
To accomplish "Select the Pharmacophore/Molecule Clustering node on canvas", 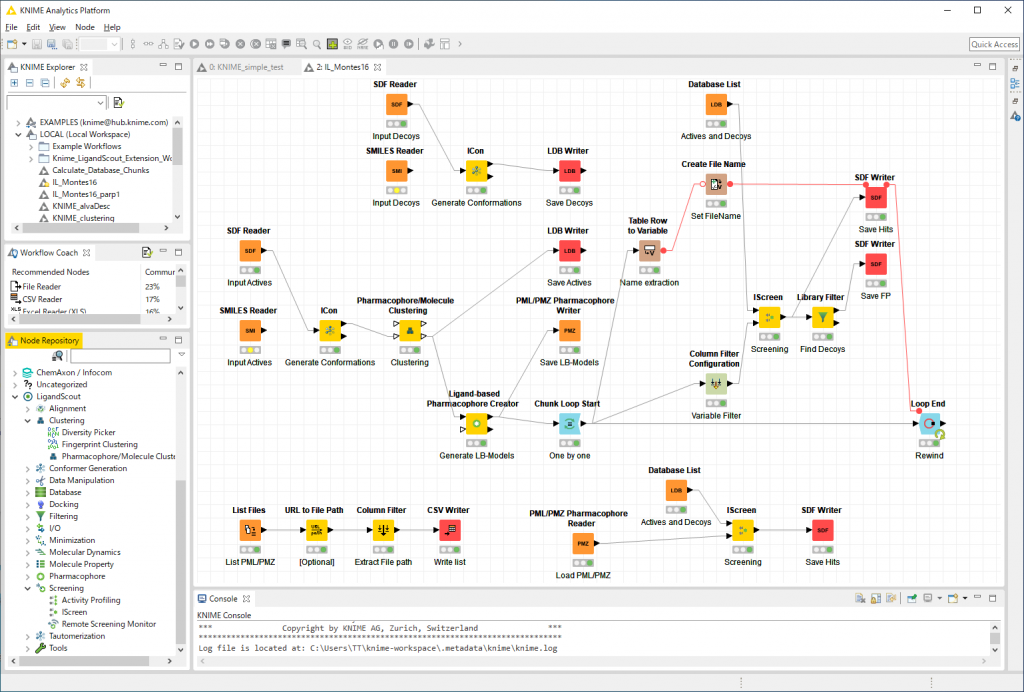I will [409, 330].
